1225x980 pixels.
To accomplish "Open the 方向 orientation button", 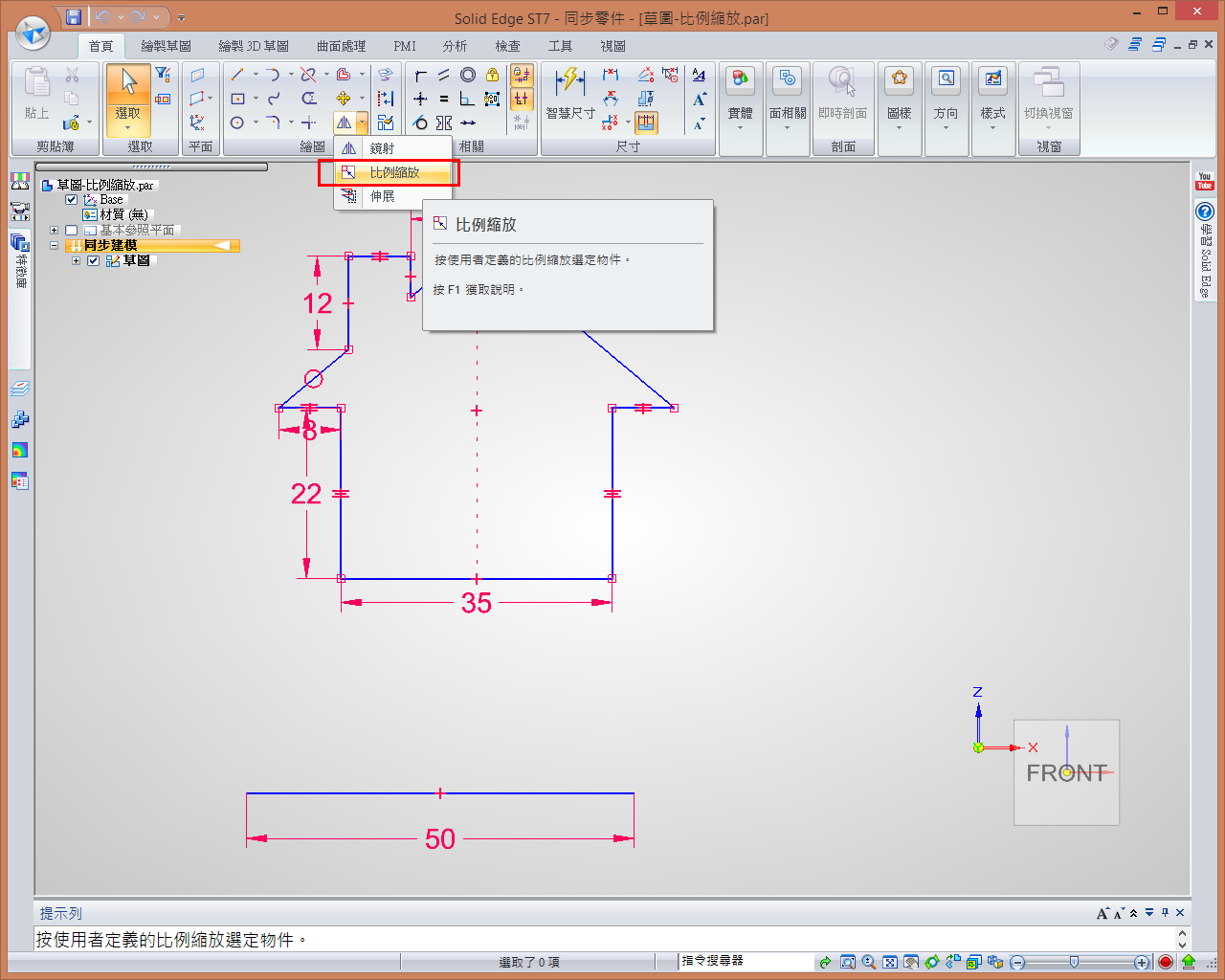I will (946, 98).
